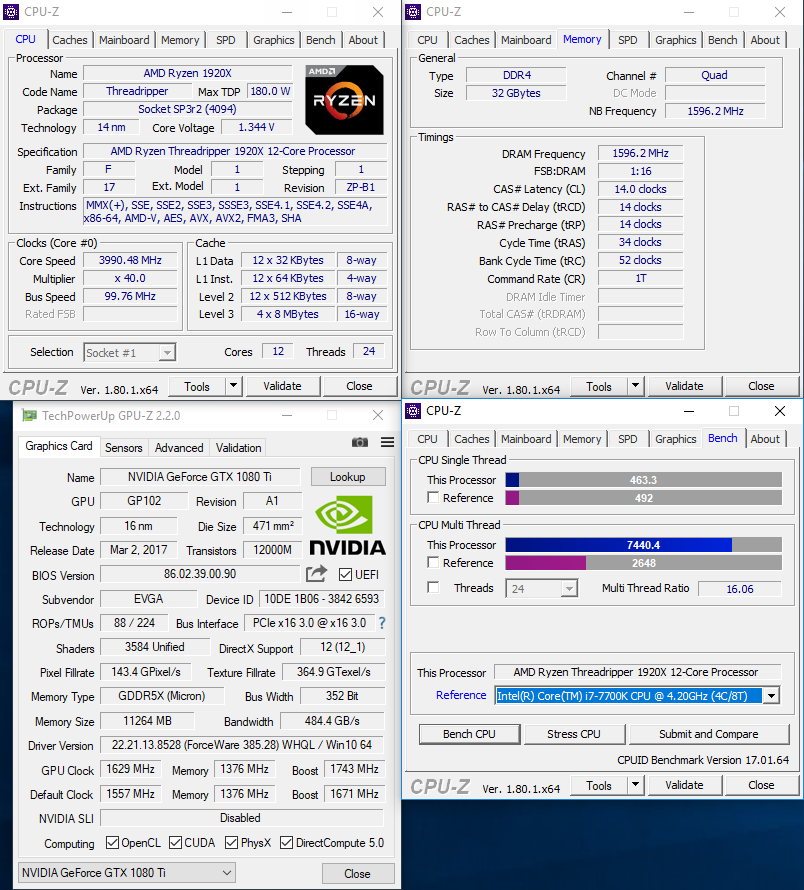This screenshot has height=890, width=804.
Task: Open Tools dropdown arrow in CPU tab window
Action: tap(233, 386)
